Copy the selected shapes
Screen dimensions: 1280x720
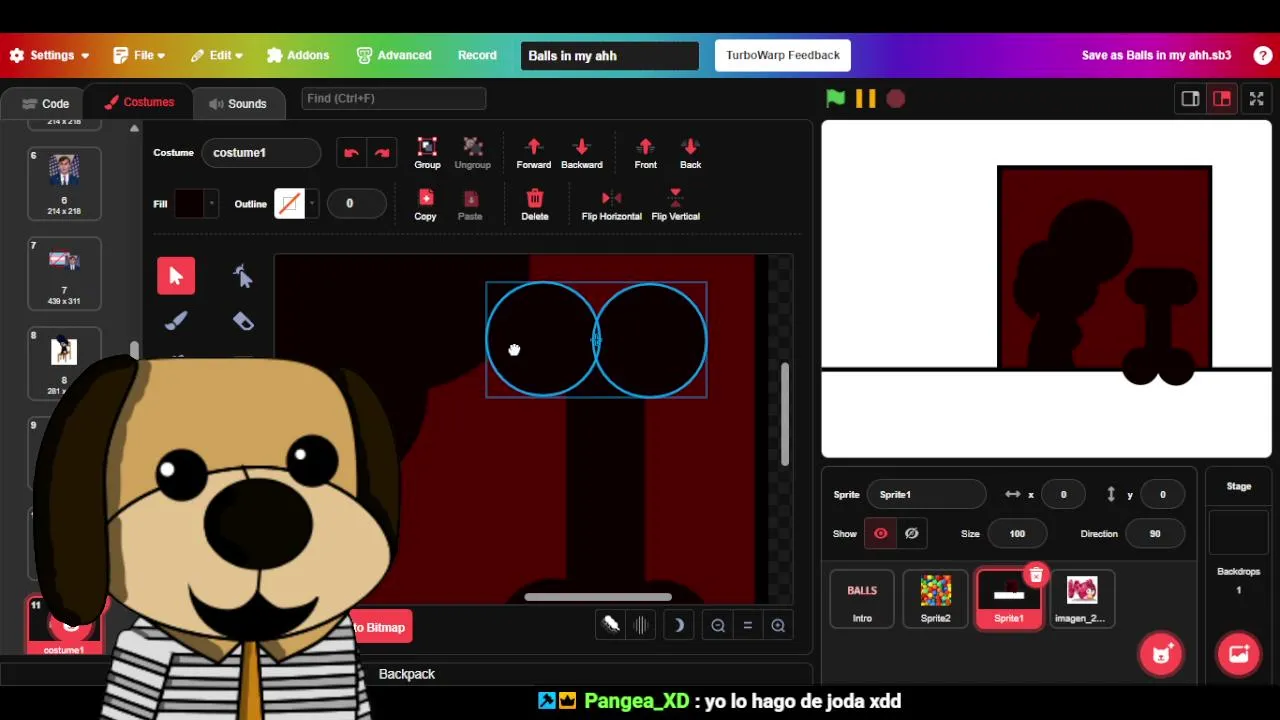point(425,205)
